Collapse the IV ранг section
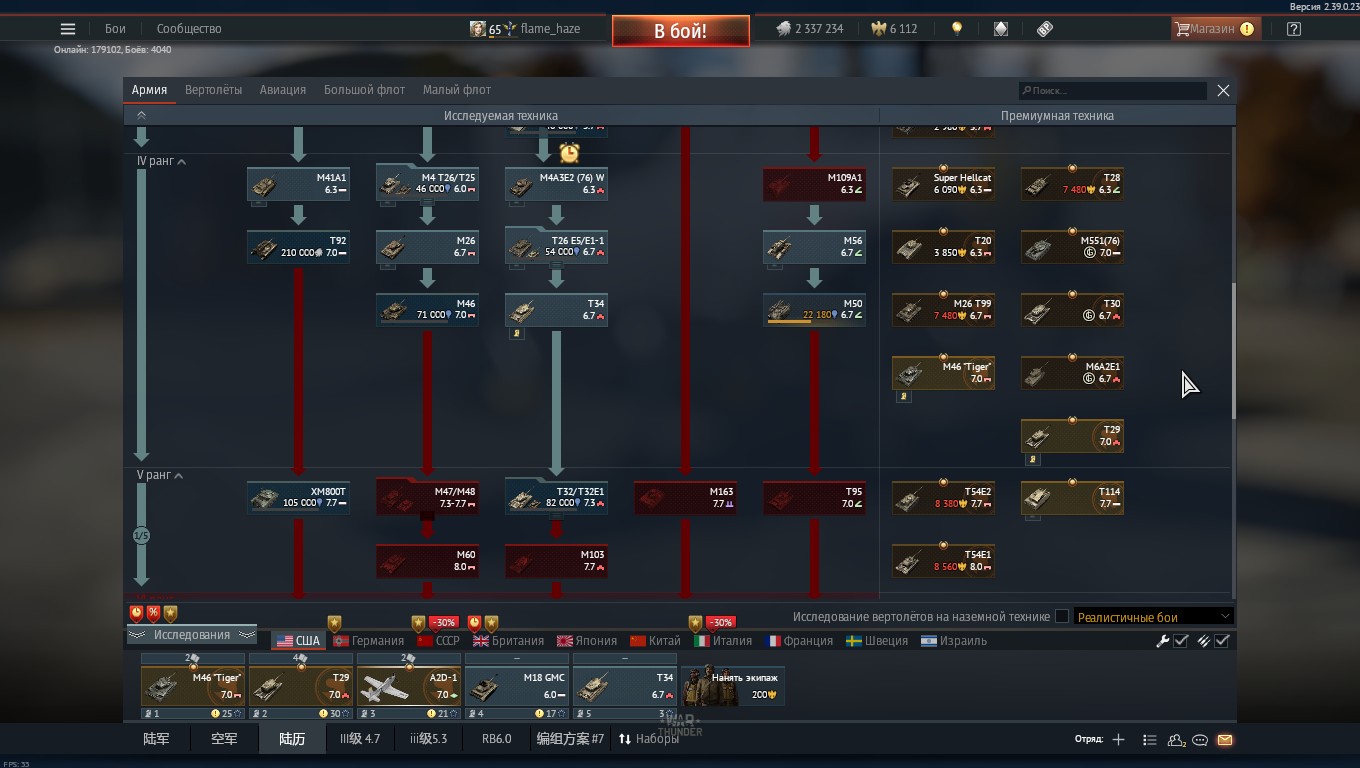Viewport: 1360px width, 768px height. pyautogui.click(x=161, y=161)
